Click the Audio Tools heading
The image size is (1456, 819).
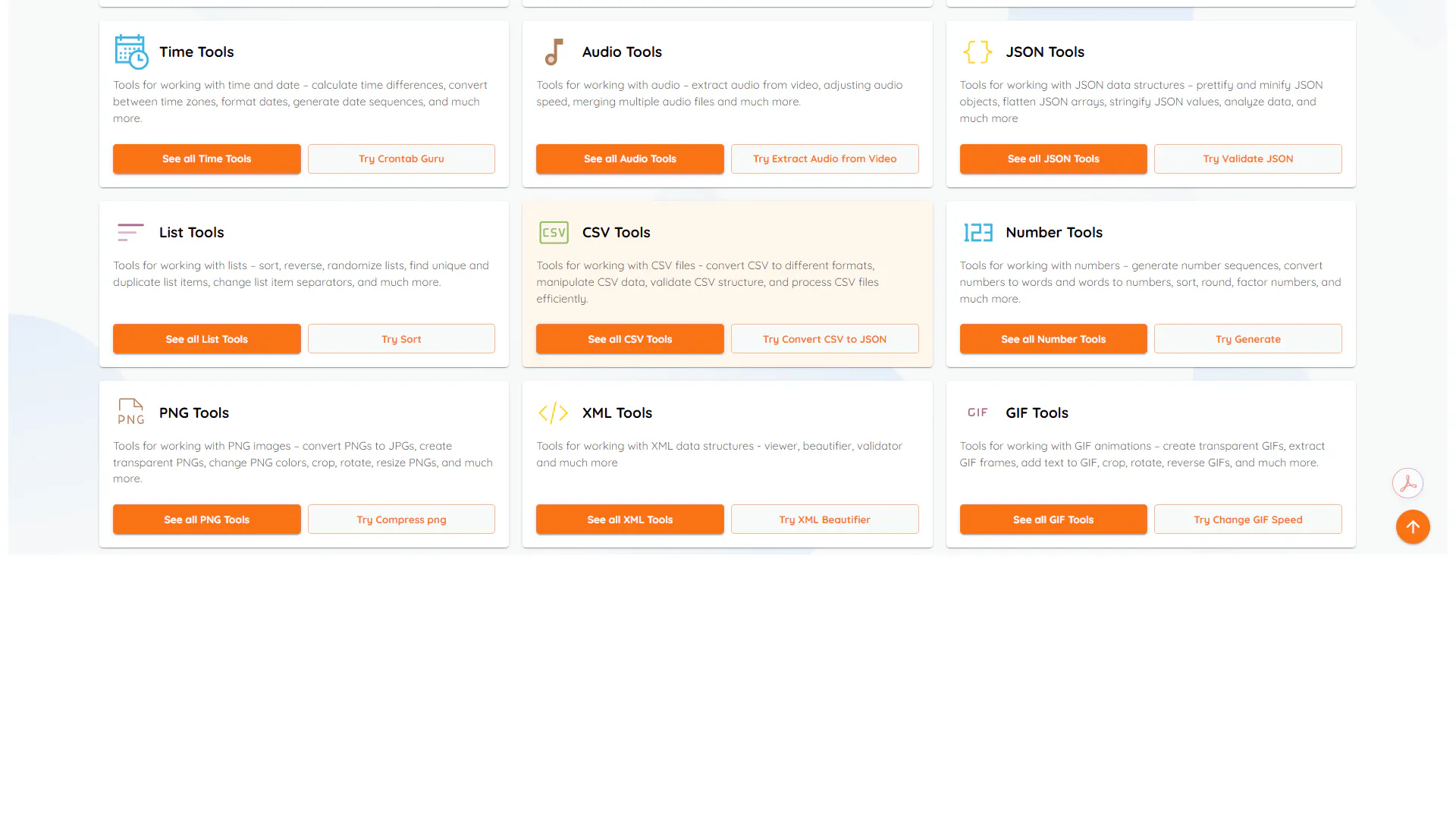[622, 52]
